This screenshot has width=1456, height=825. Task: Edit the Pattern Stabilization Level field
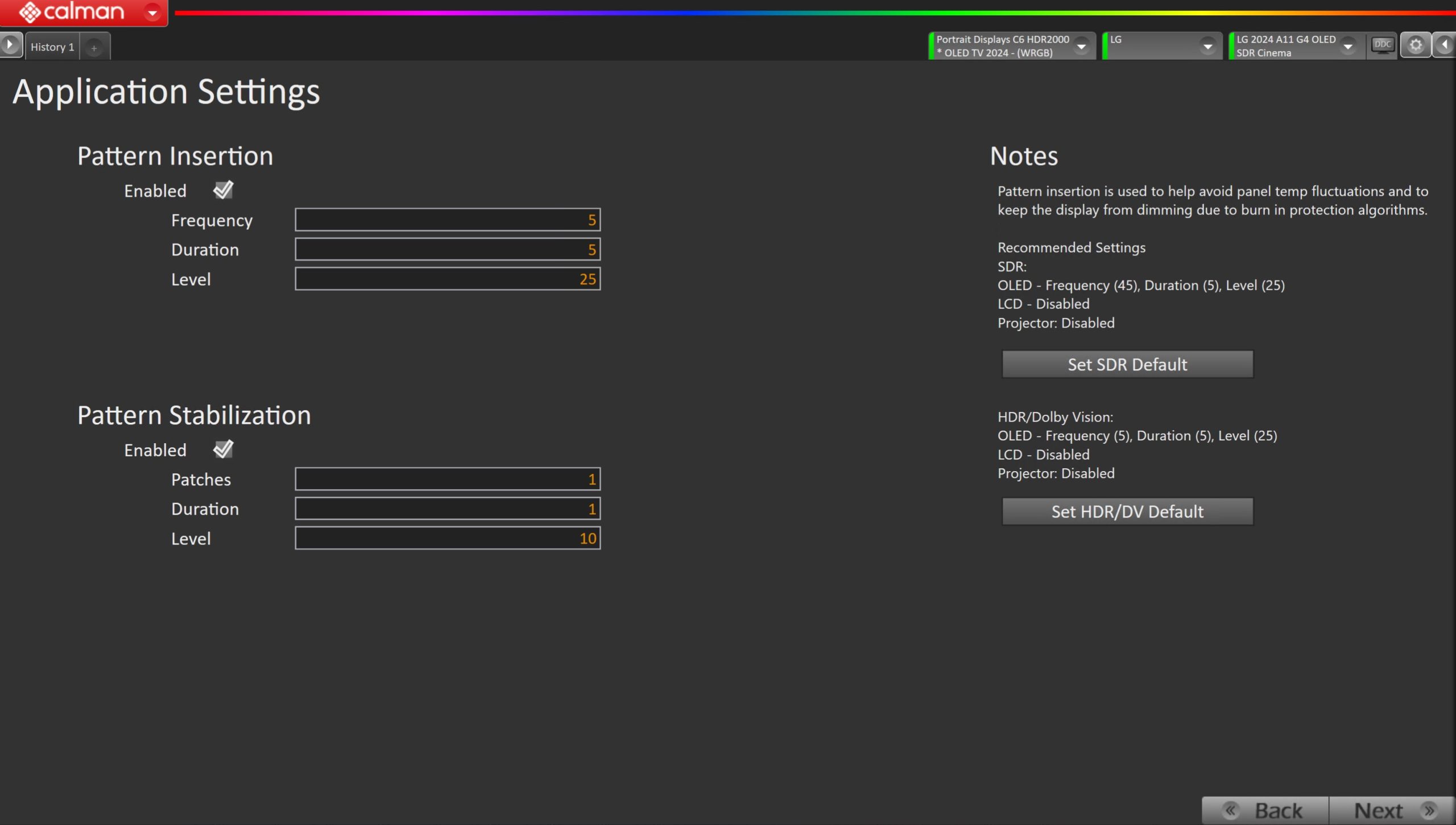(x=448, y=538)
